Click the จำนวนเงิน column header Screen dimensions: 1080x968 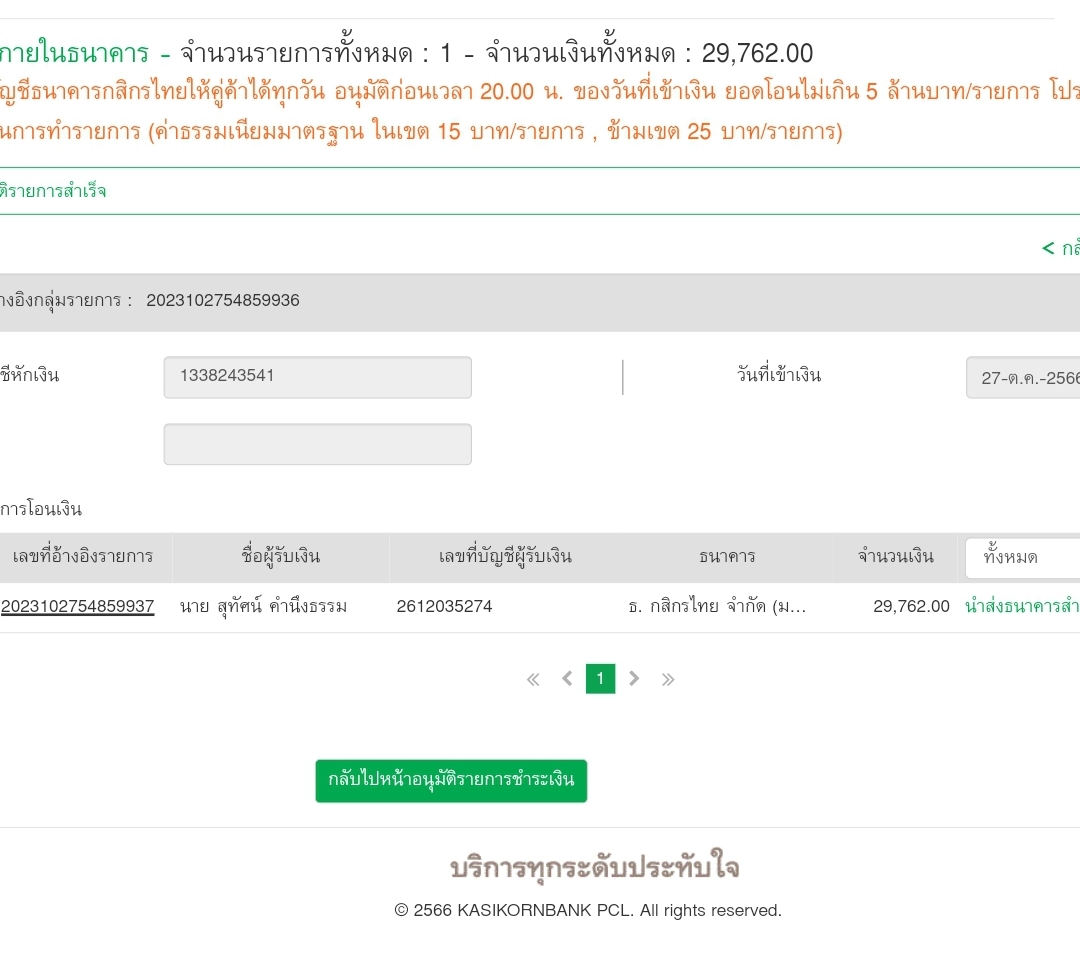click(x=895, y=557)
